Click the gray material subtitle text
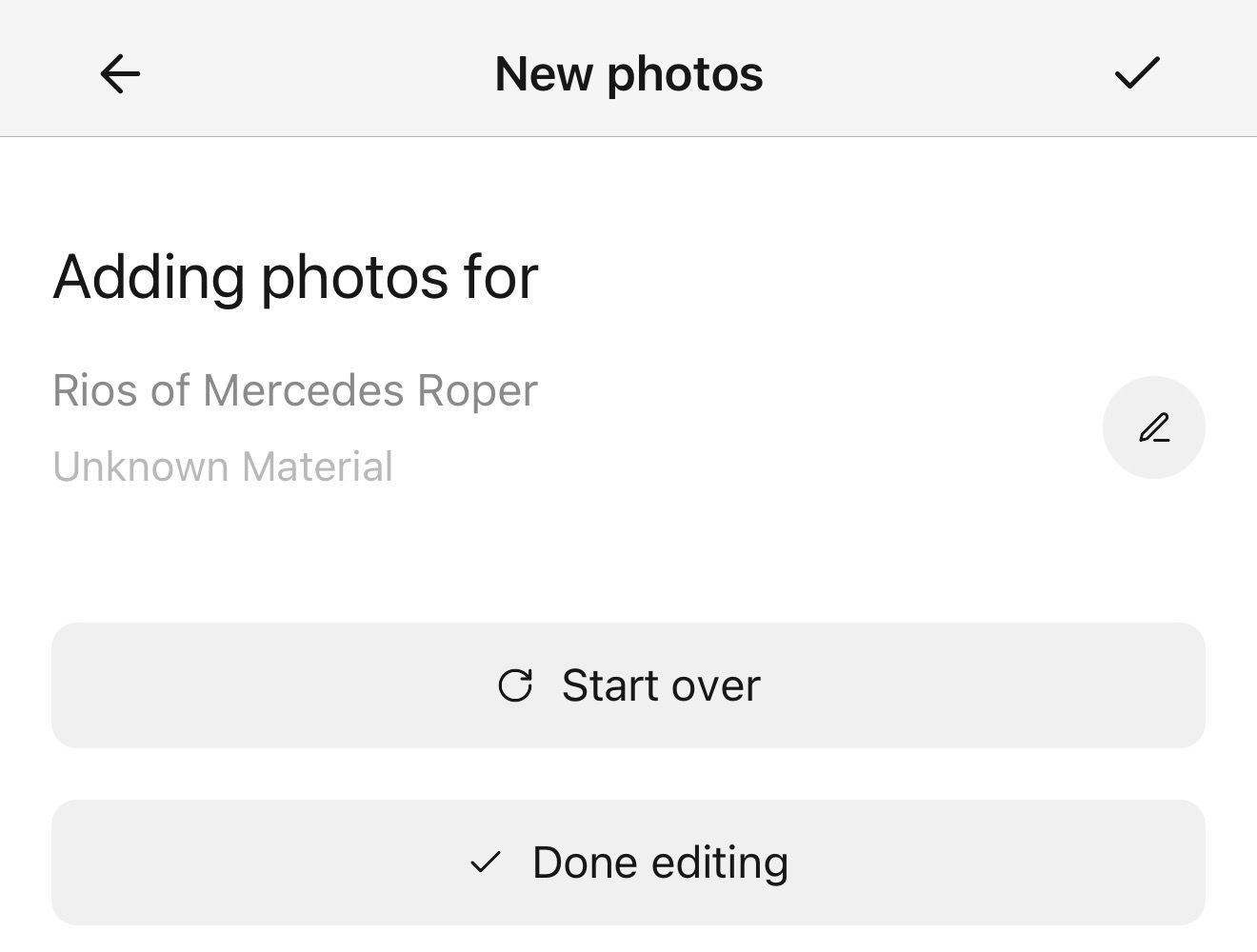Screen dimensions: 1257x952 click(x=223, y=466)
